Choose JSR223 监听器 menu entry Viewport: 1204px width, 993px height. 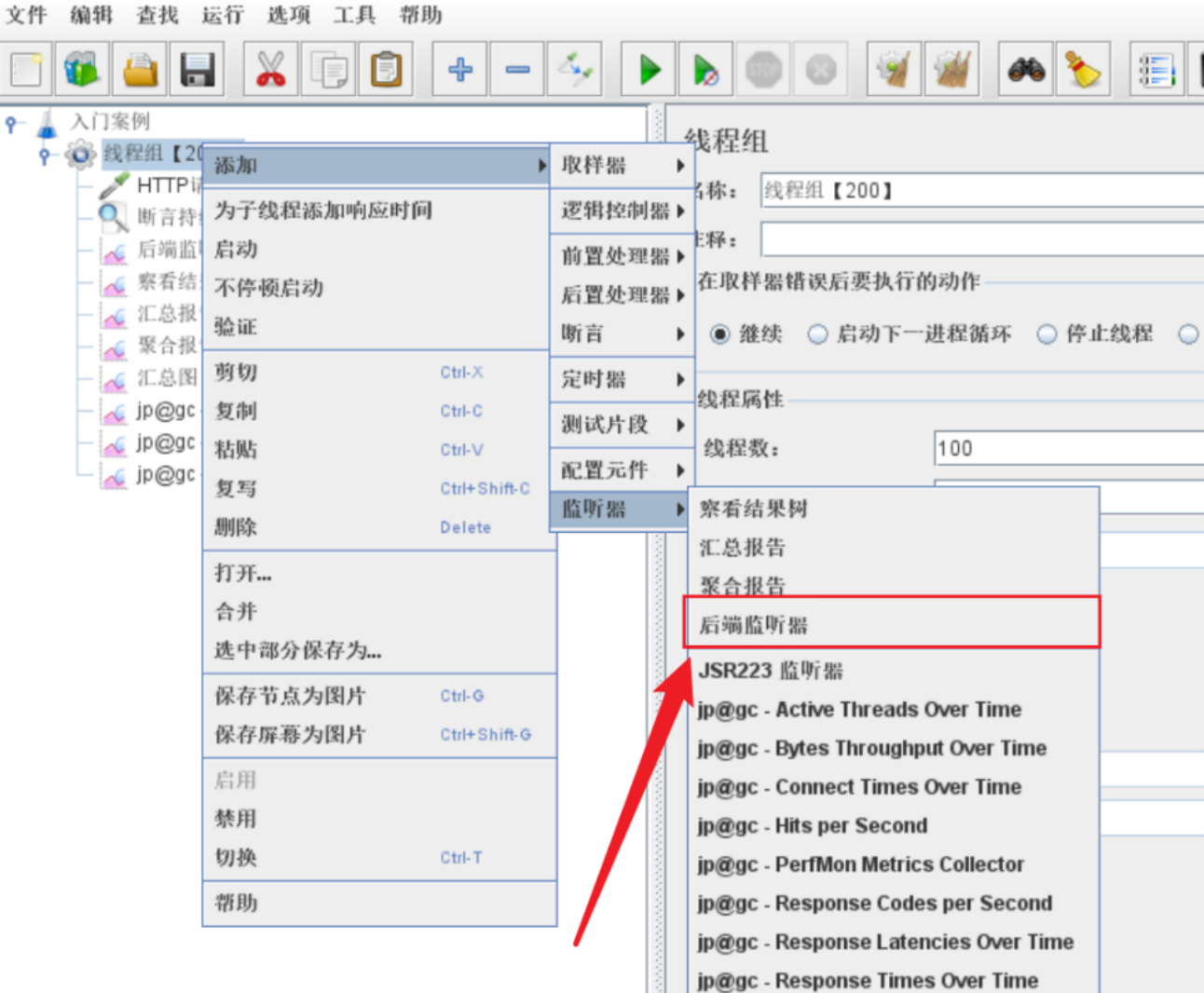tap(893, 671)
